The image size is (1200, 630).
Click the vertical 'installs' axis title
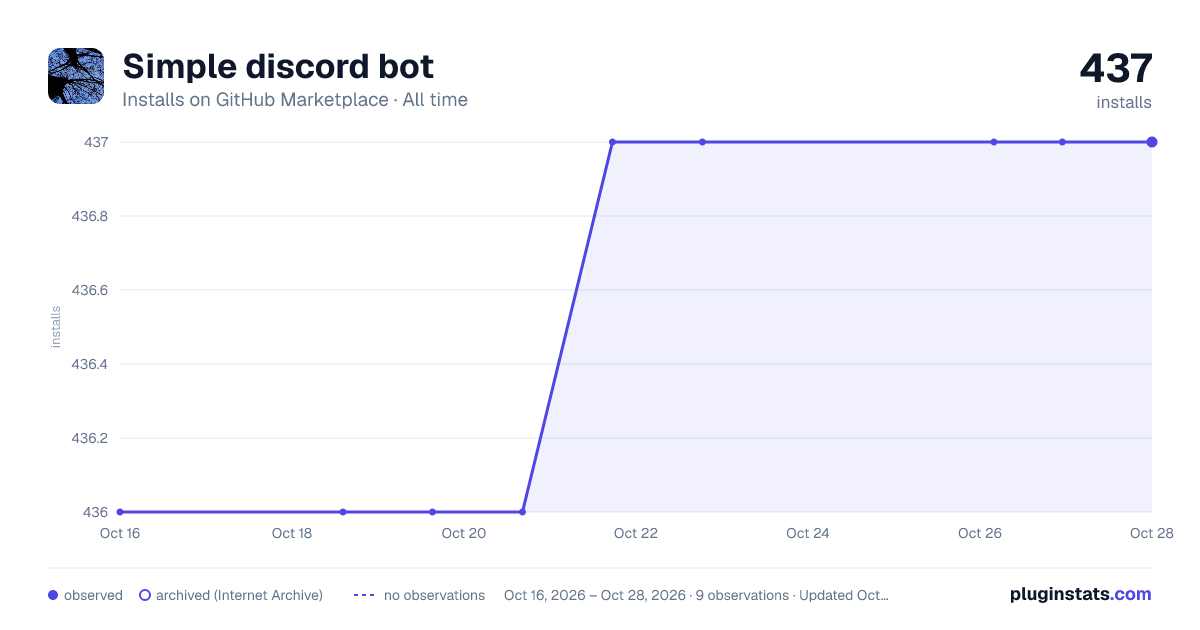coord(56,327)
